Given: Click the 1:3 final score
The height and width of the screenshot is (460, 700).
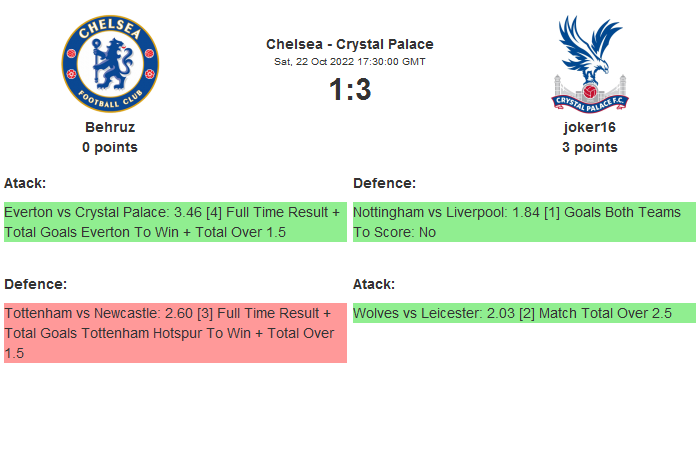Looking at the screenshot, I should tap(350, 90).
